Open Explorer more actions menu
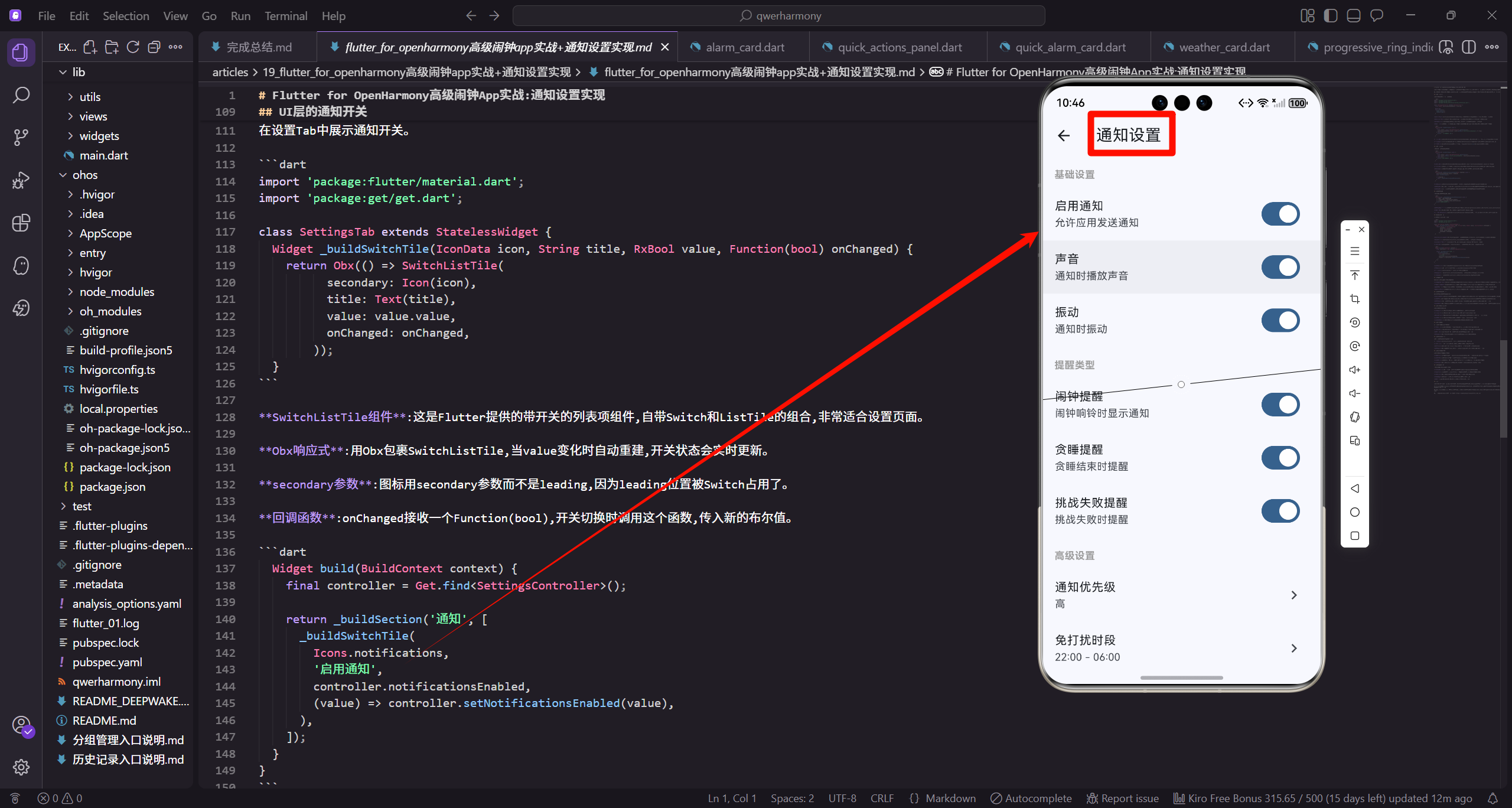Image resolution: width=1512 pixels, height=808 pixels. coord(175,47)
